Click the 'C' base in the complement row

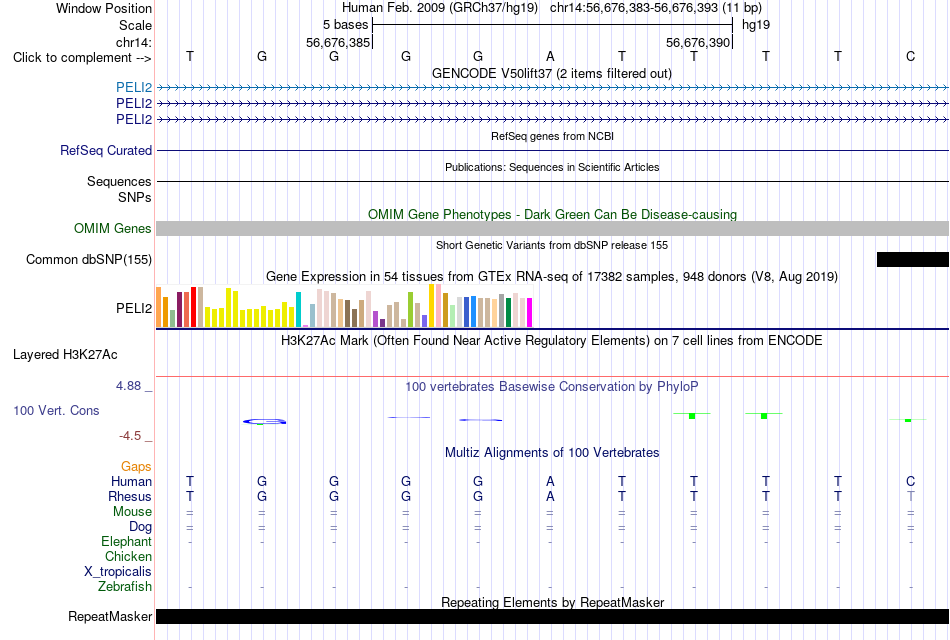click(x=910, y=56)
